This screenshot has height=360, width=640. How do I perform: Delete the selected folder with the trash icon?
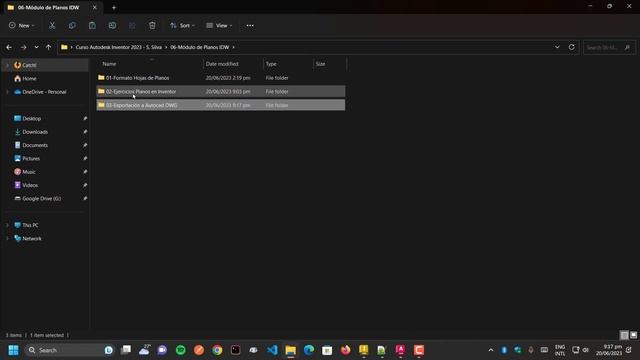pyautogui.click(x=152, y=25)
